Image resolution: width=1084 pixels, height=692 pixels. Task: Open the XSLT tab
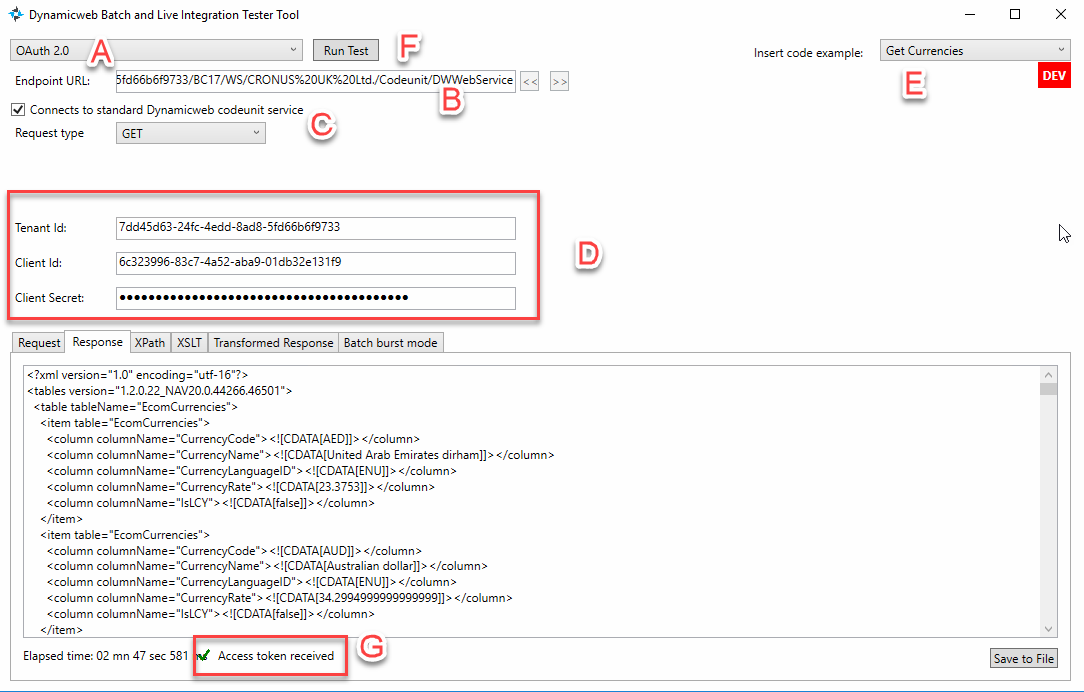[x=189, y=343]
